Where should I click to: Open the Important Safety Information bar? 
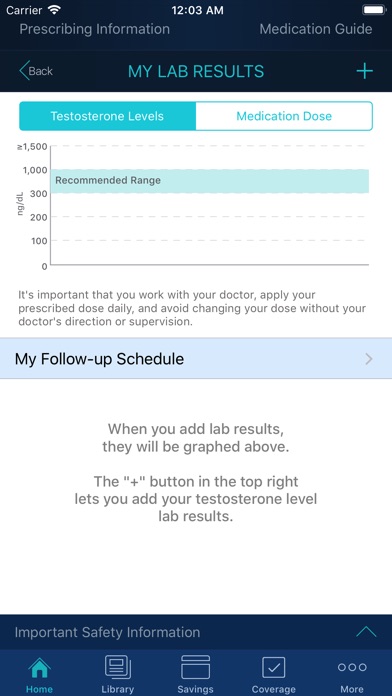click(196, 632)
